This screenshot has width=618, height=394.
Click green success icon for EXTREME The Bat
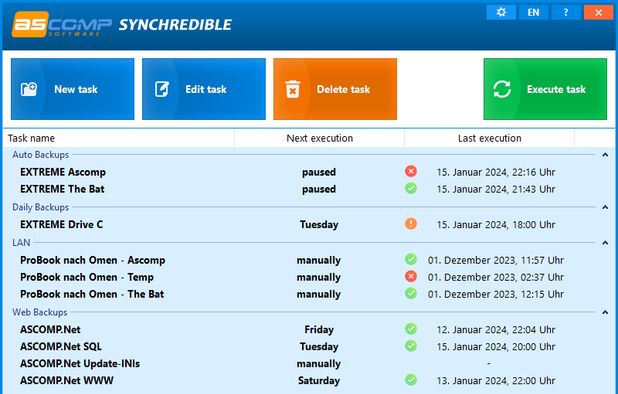tap(411, 188)
